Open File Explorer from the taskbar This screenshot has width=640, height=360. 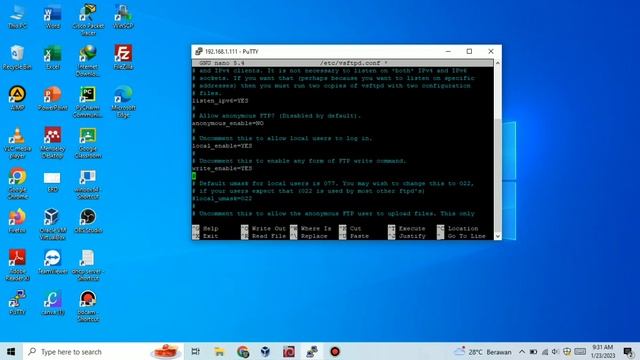tap(219, 351)
